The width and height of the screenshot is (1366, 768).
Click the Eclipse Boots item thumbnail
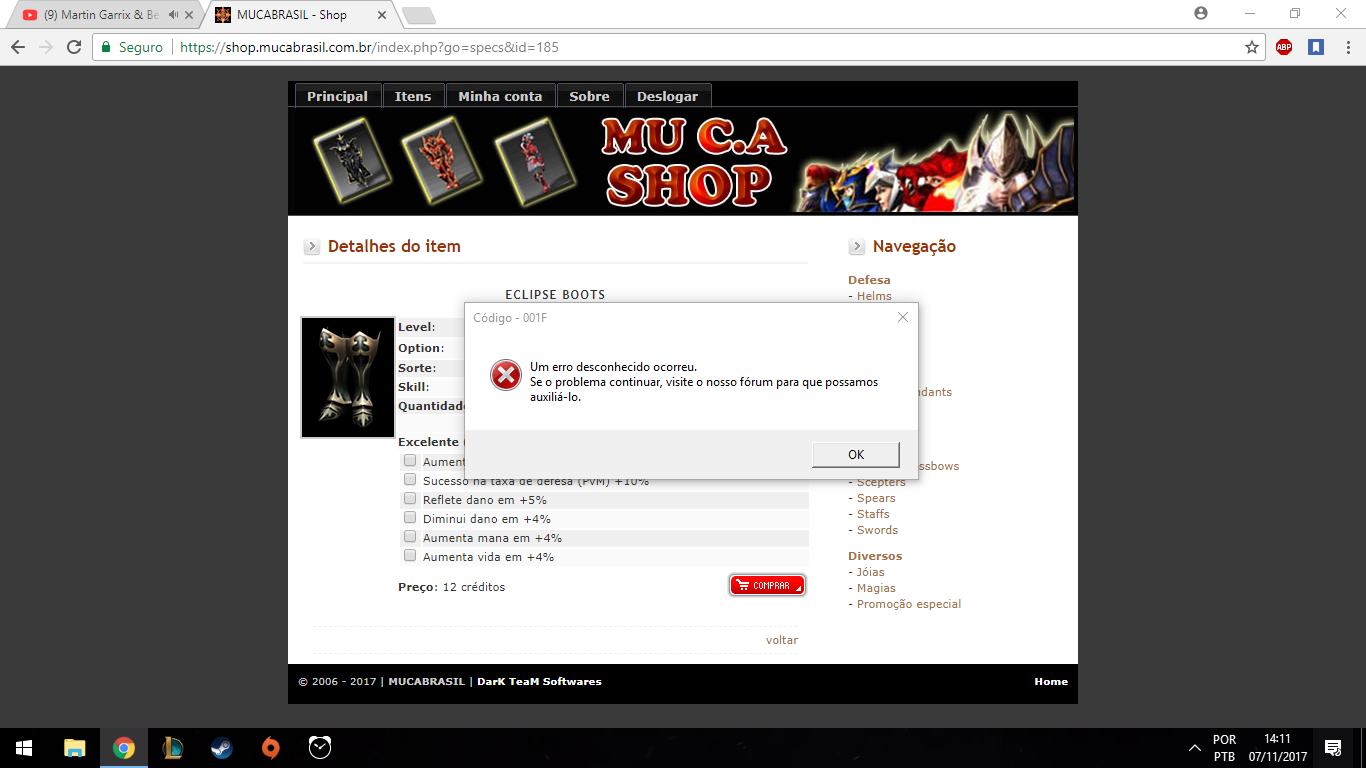(x=348, y=378)
